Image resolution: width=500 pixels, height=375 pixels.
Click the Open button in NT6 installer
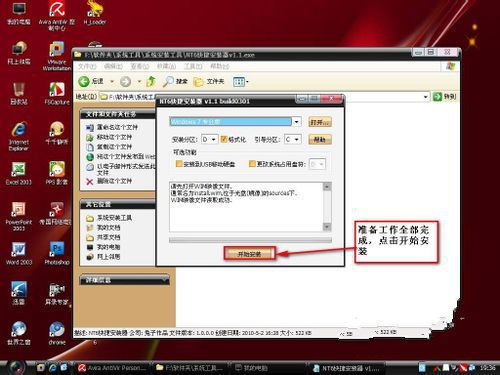coord(320,122)
